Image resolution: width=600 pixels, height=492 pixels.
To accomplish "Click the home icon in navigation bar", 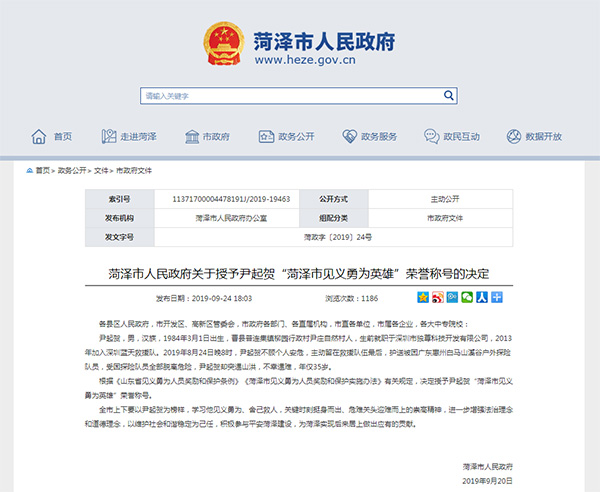I will pos(39,136).
